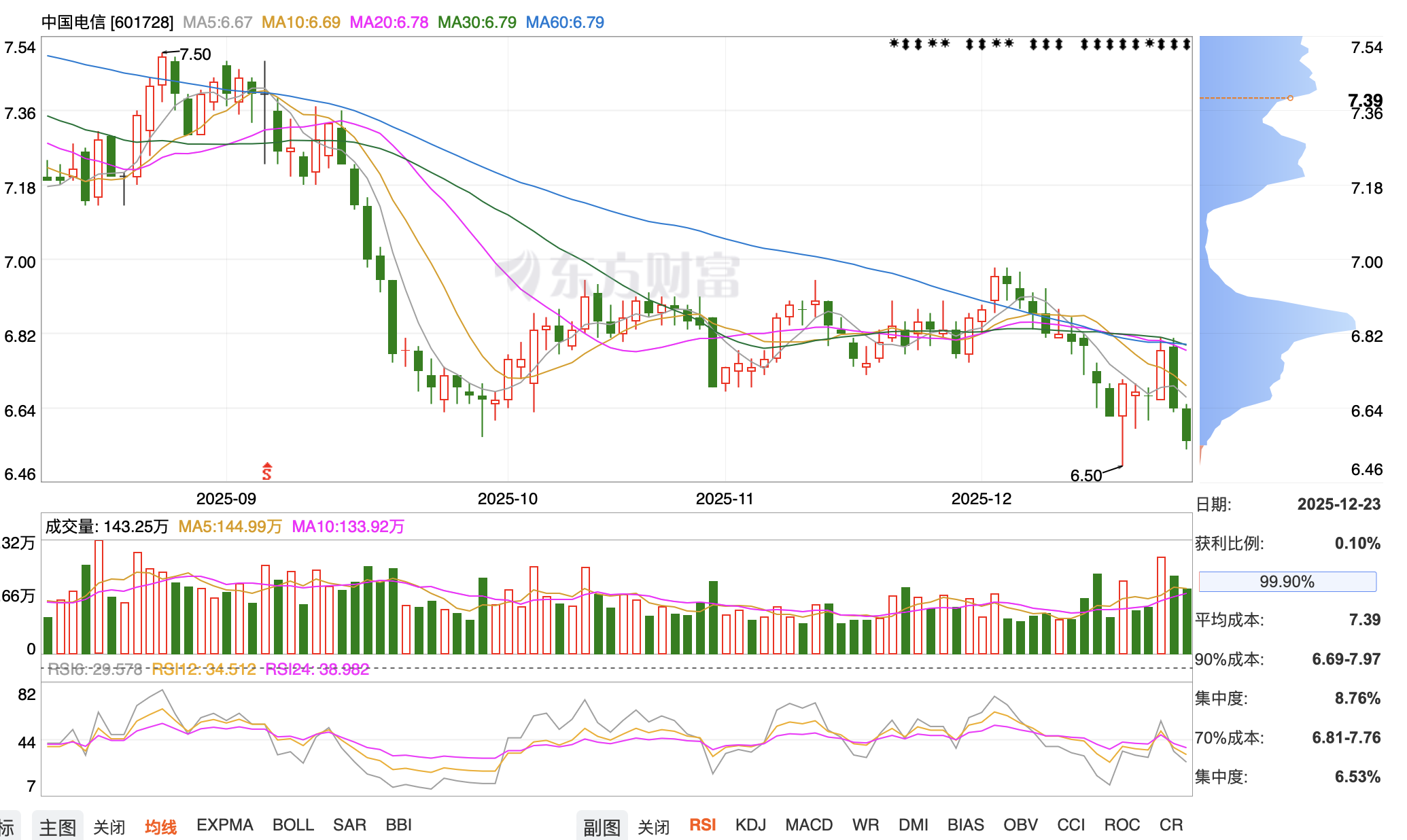Click the 6.50 low price annotation
The width and height of the screenshot is (1407, 840).
click(1085, 475)
